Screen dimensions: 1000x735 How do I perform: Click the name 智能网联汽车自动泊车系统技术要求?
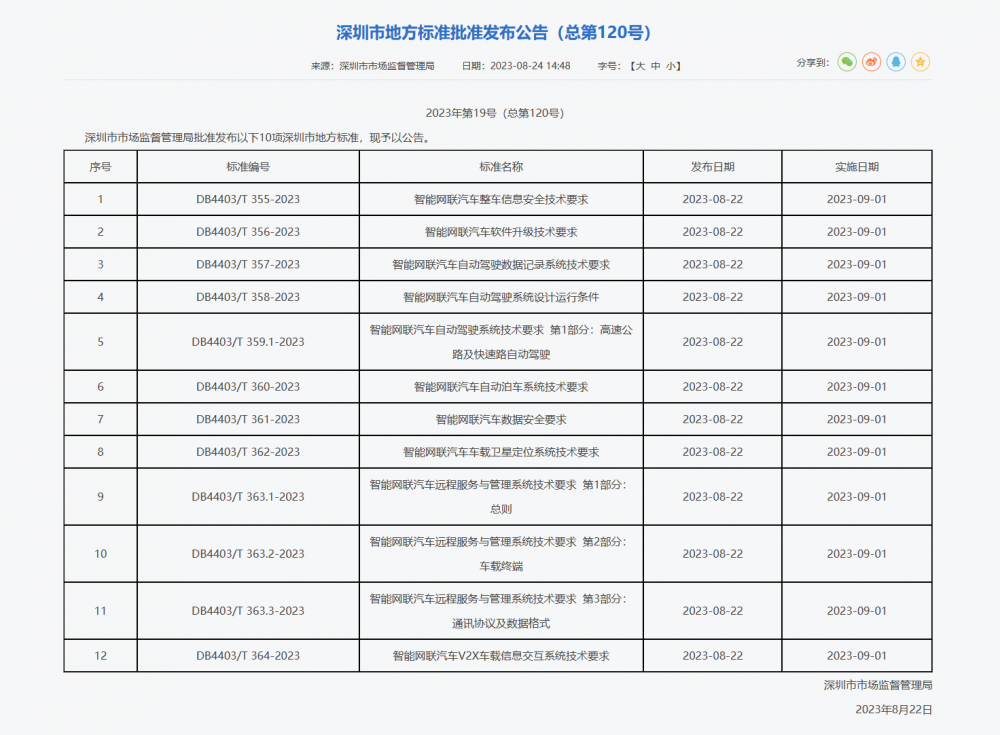click(501, 387)
